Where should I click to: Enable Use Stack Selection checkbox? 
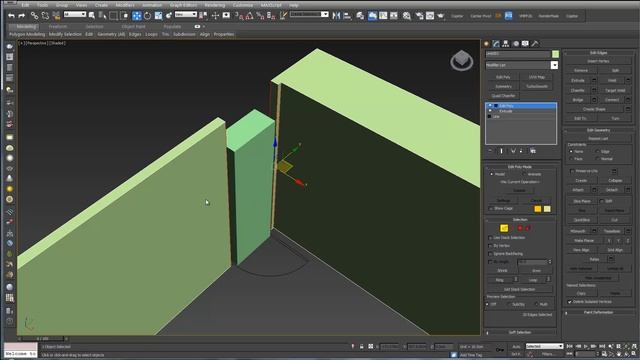(490, 238)
